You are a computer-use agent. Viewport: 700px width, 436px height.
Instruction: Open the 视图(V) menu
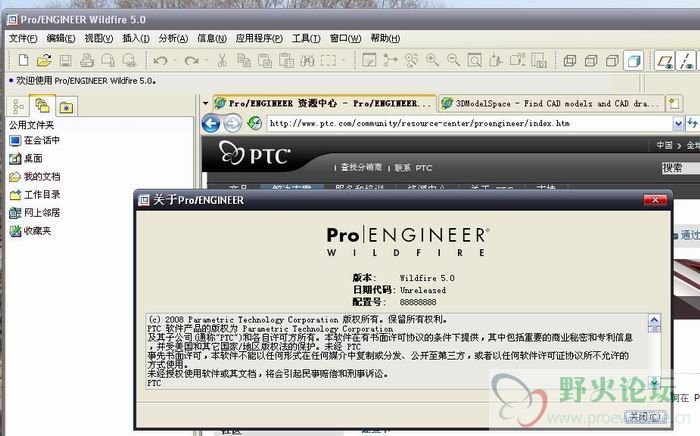pyautogui.click(x=99, y=38)
